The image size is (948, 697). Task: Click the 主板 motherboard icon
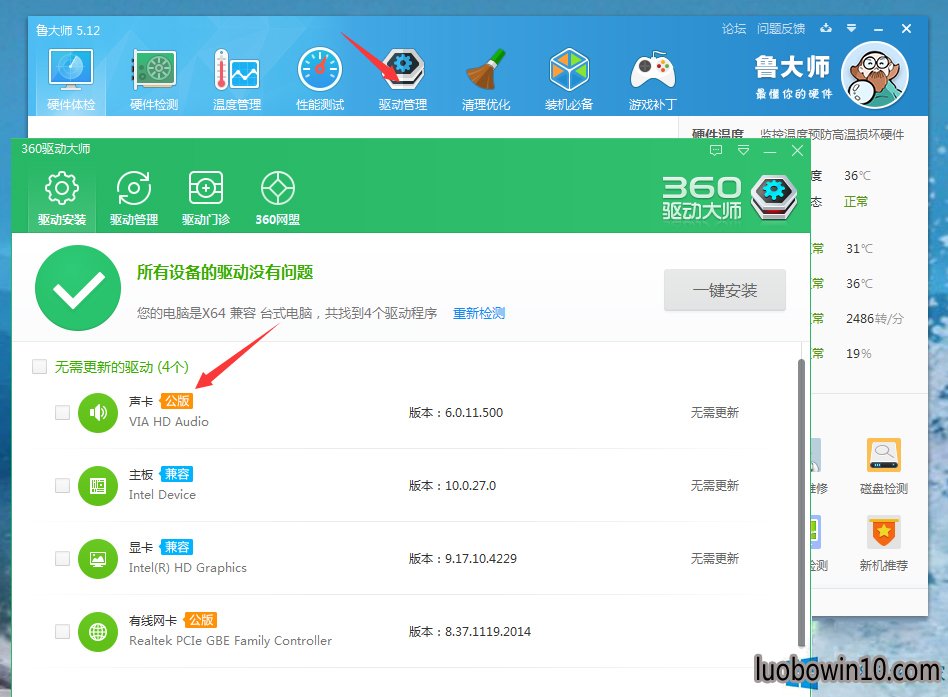(98, 485)
